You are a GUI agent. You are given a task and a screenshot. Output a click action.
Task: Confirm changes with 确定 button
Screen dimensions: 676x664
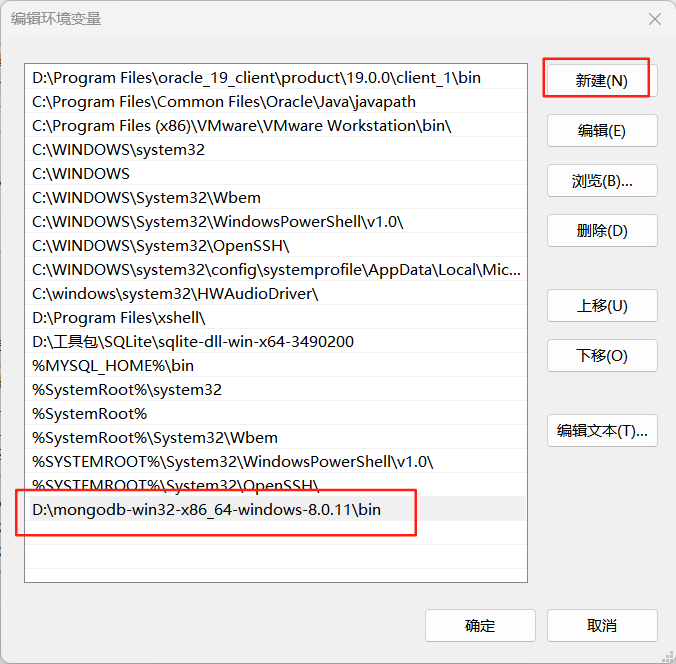(x=480, y=626)
